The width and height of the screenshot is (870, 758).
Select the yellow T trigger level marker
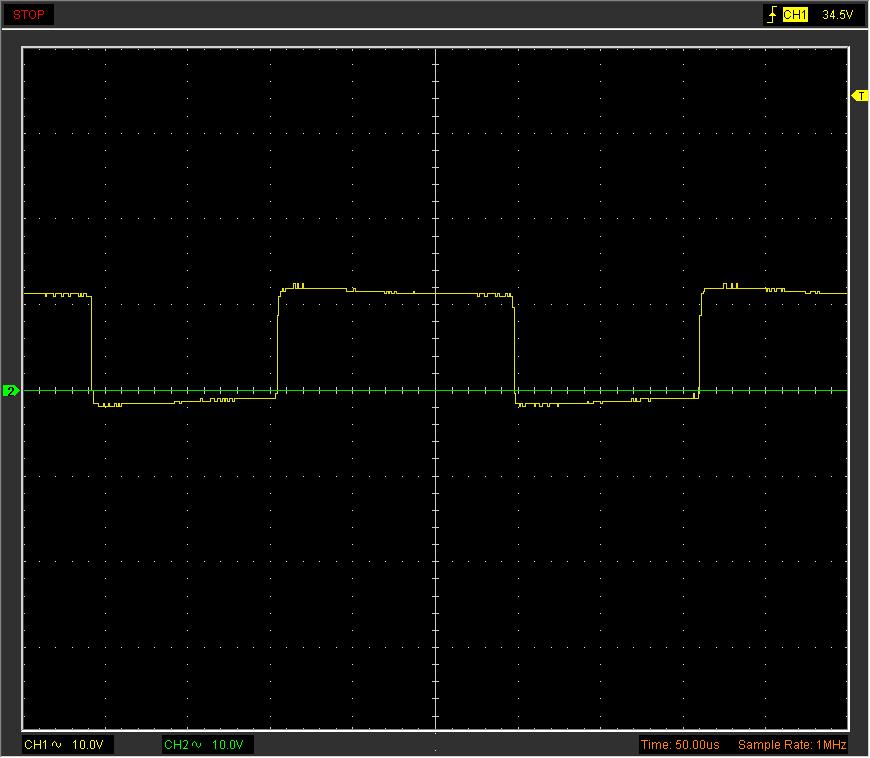[x=859, y=96]
